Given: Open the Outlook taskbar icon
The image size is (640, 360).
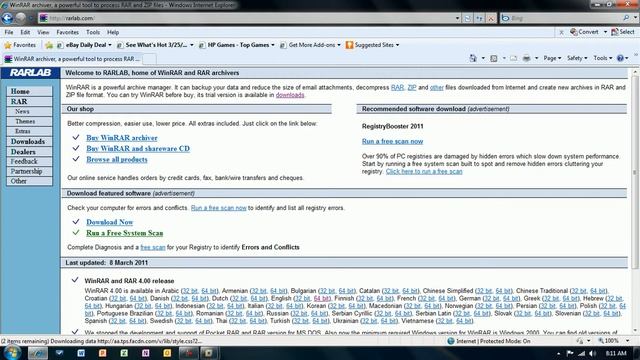Looking at the screenshot, I should pos(167,353).
